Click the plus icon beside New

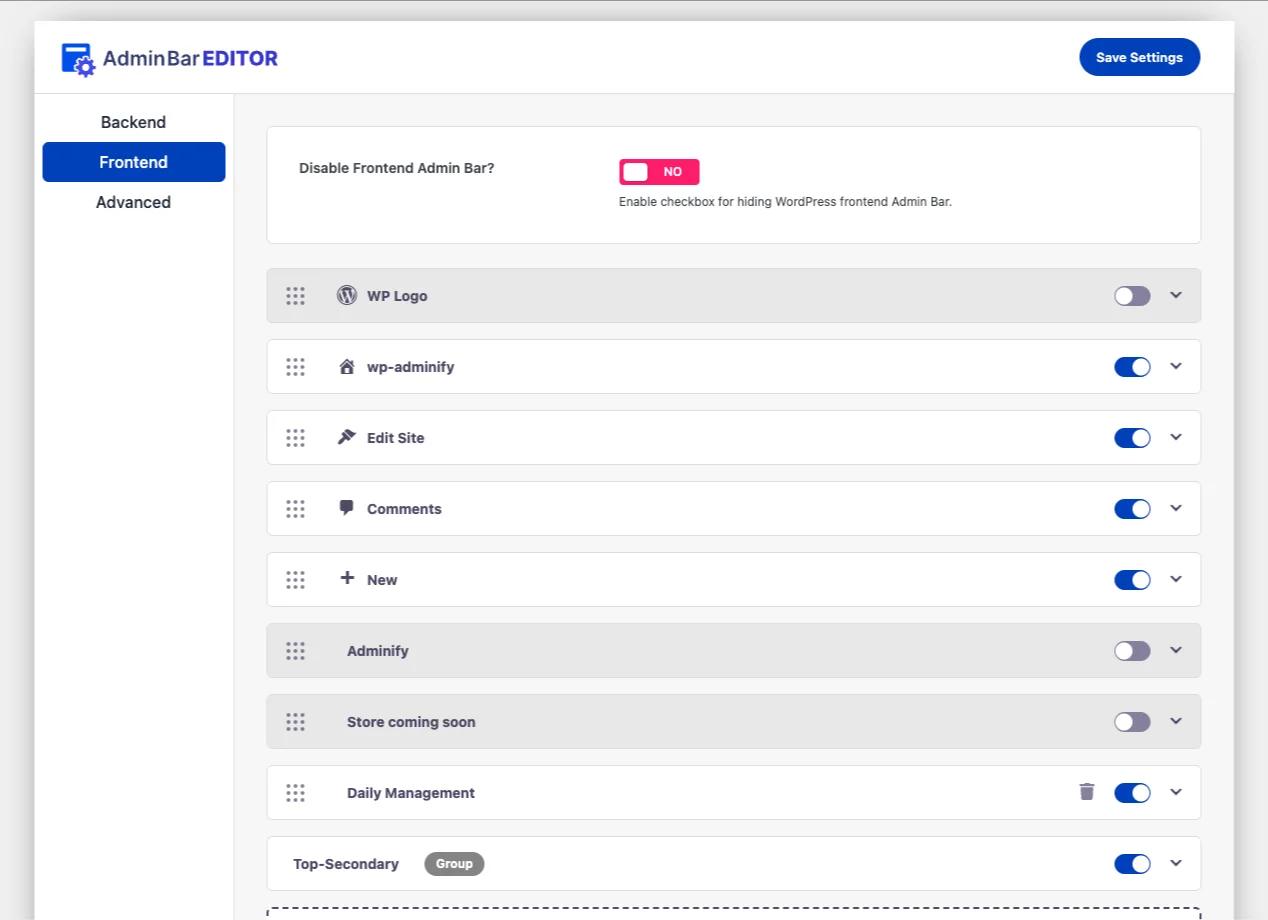[x=347, y=577]
